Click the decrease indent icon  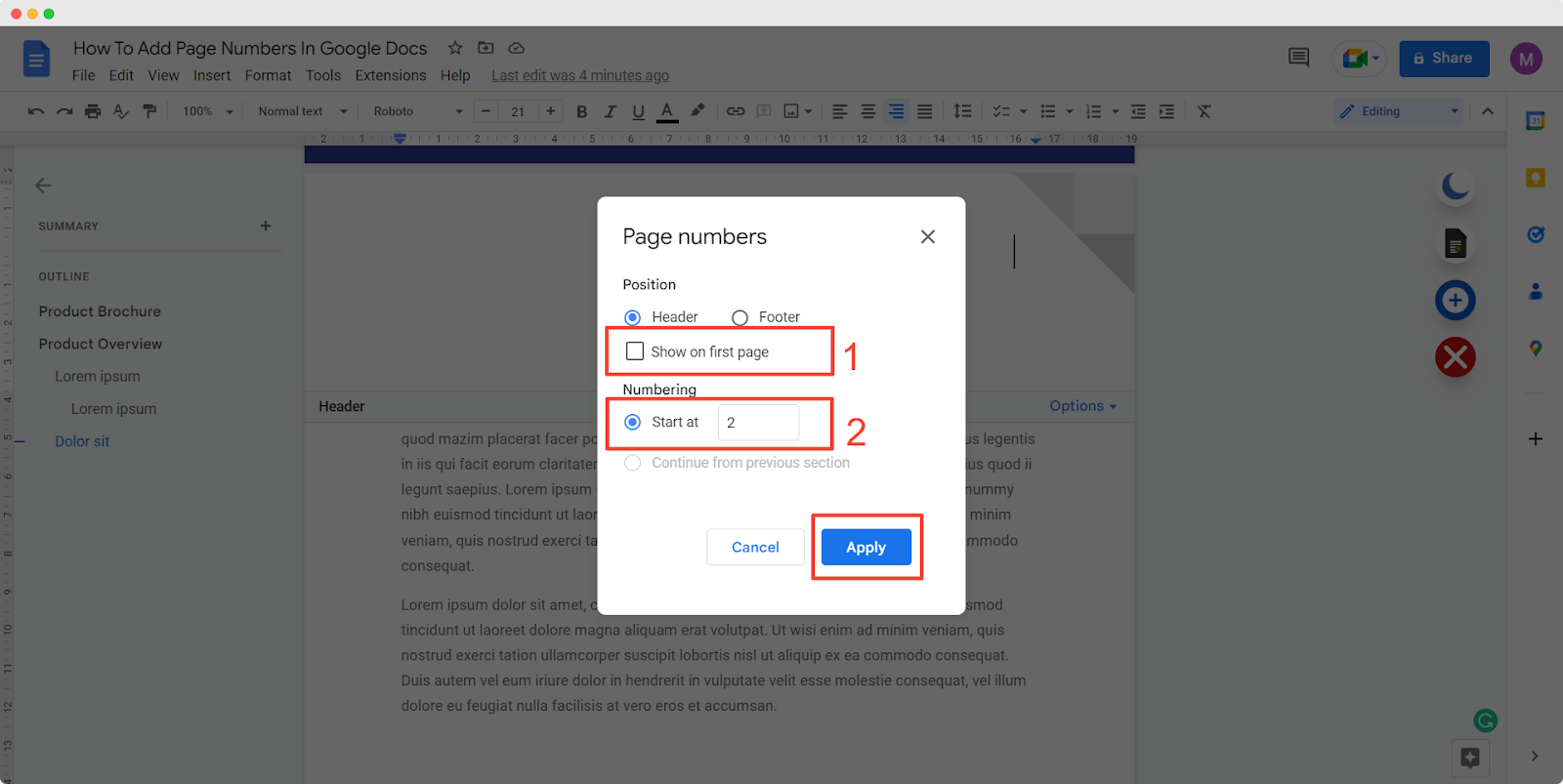1138,111
